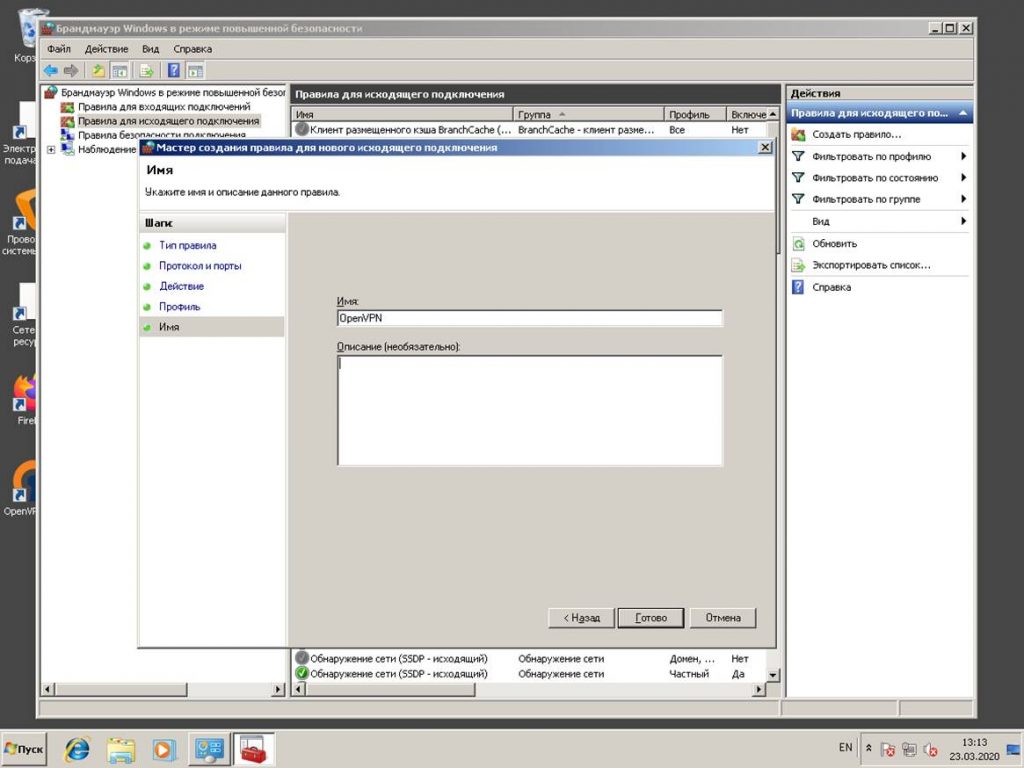Open the Справка menu
Screen dimensions: 1024x768
(x=193, y=49)
